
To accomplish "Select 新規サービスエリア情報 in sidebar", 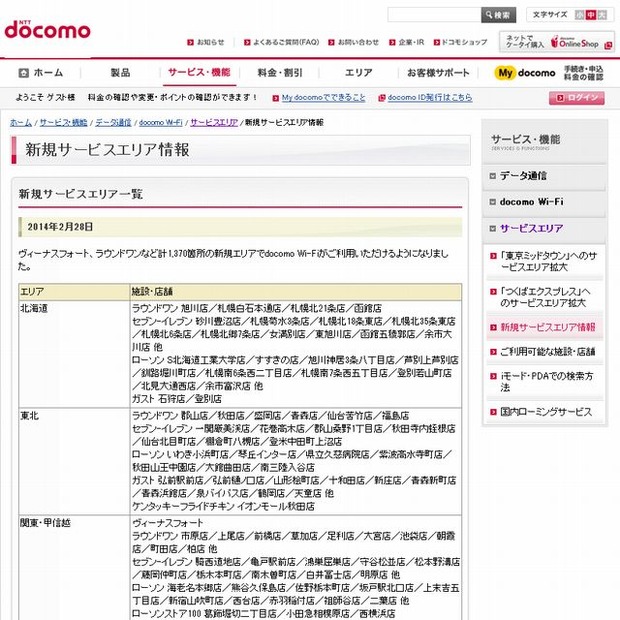I will (x=548, y=327).
